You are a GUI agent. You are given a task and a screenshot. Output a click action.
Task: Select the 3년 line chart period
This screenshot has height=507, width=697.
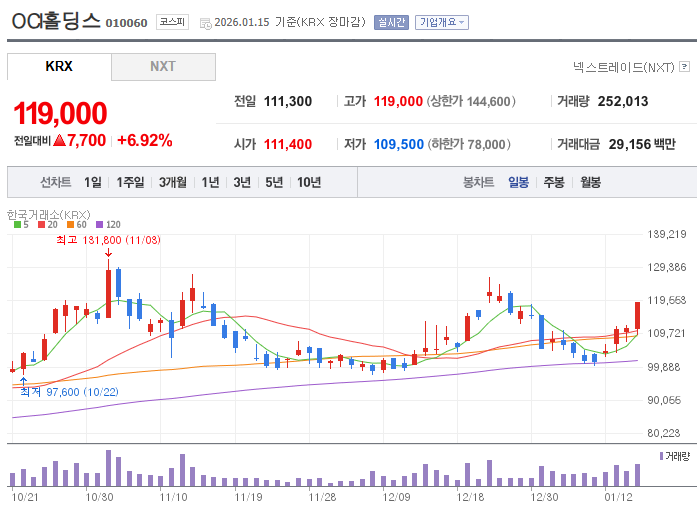pos(242,182)
